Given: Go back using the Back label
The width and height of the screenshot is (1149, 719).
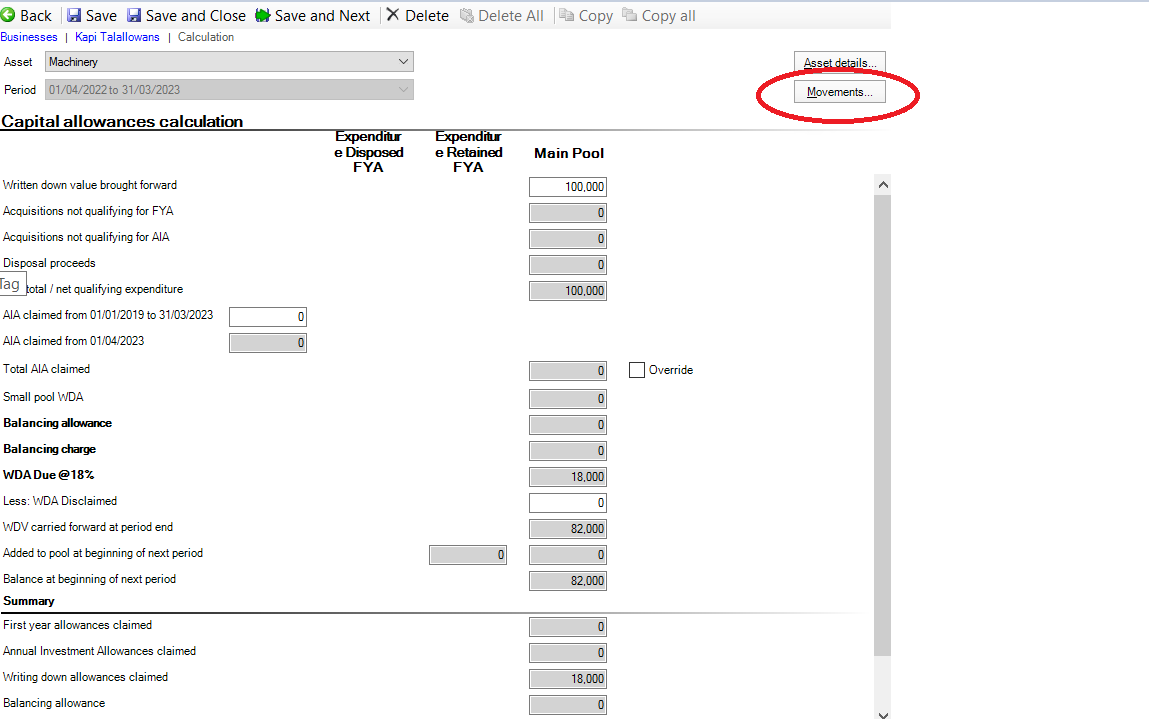Looking at the screenshot, I should (36, 15).
